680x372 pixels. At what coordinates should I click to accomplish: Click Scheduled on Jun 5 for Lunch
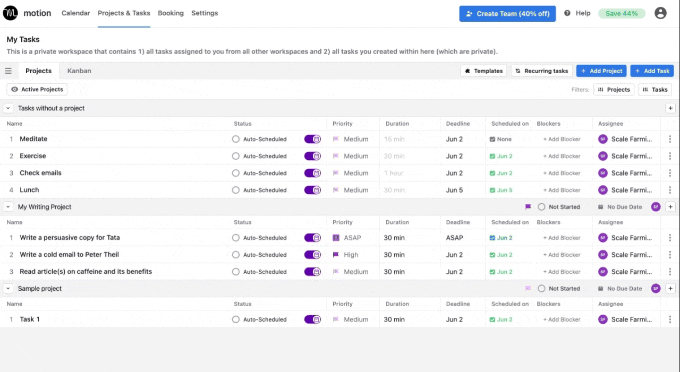pyautogui.click(x=501, y=190)
